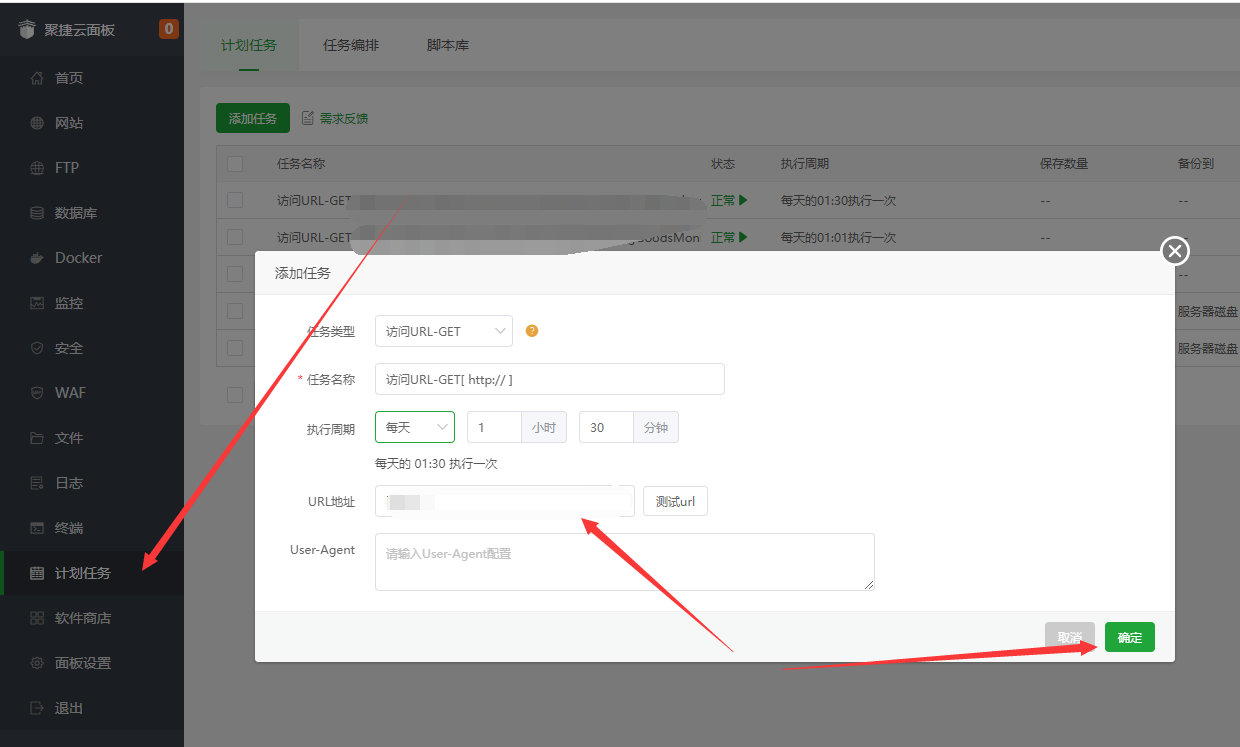Screen dimensions: 1240x747
Task: Click the 备份到 column header
Action: pyautogui.click(x=1196, y=163)
